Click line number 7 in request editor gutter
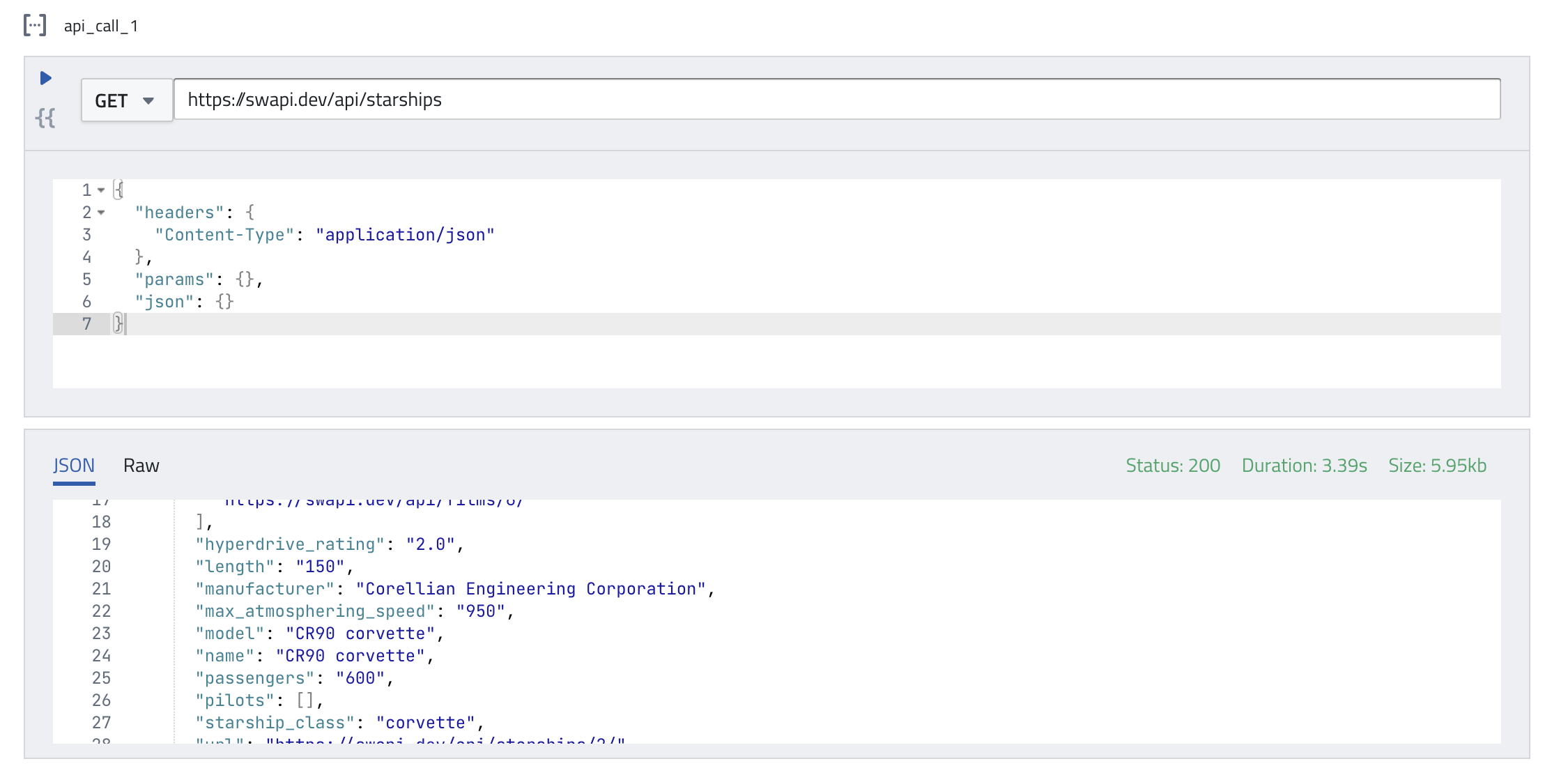The height and width of the screenshot is (782, 1568). click(86, 324)
